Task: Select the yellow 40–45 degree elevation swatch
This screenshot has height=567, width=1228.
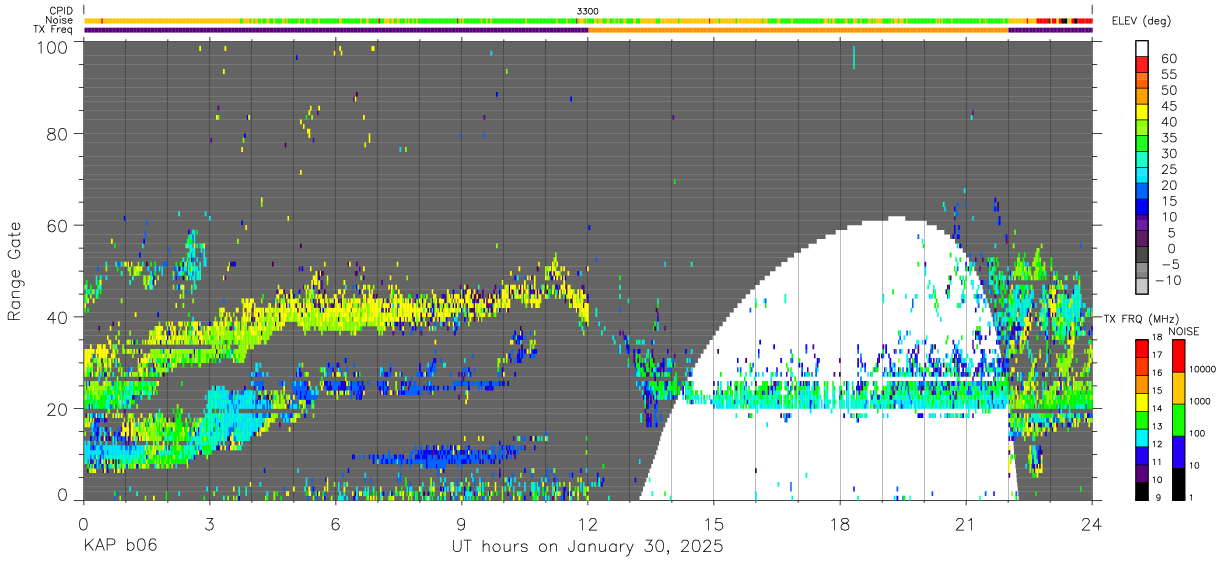Action: 1142,113
